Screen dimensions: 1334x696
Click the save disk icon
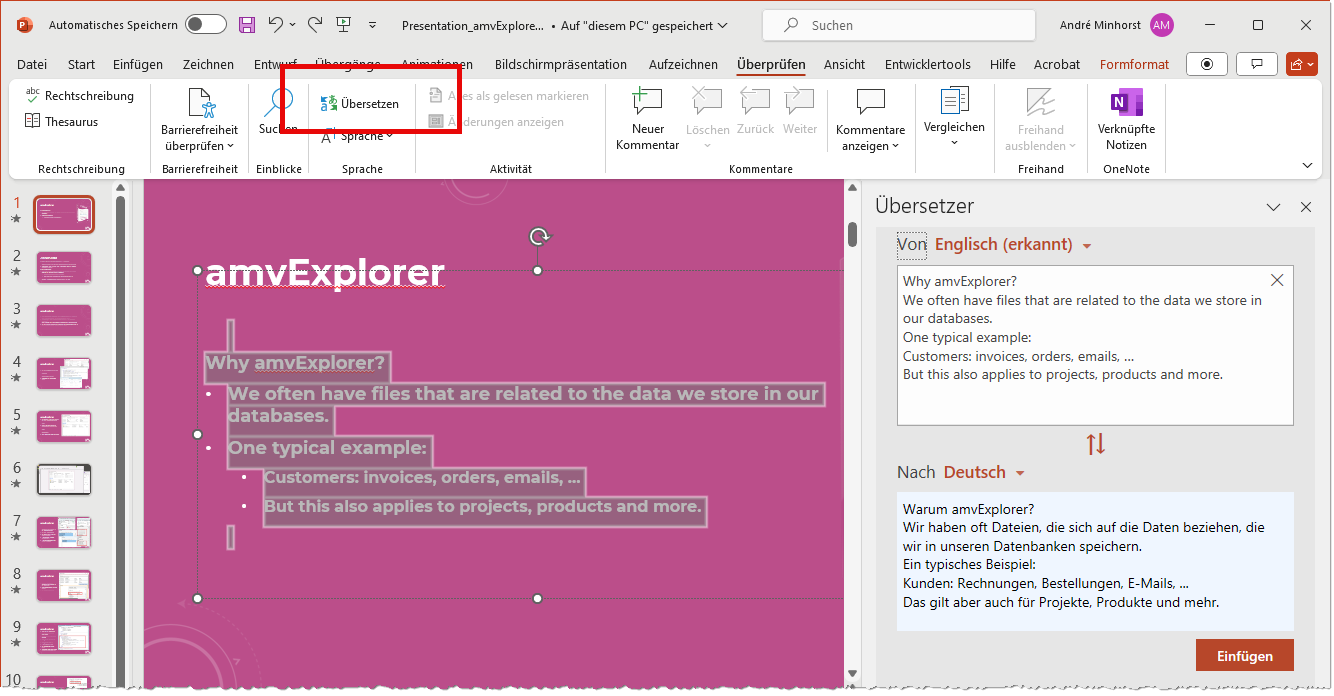(x=246, y=25)
